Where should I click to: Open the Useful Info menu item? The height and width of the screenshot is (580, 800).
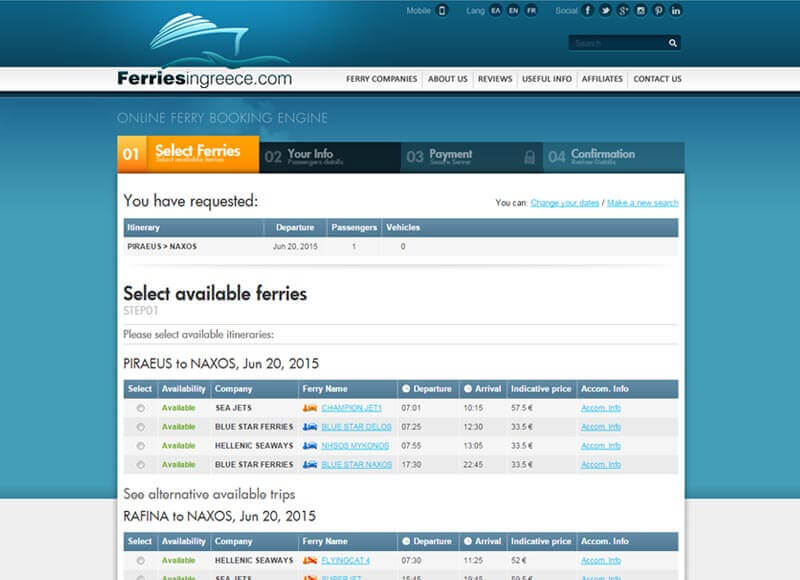547,79
